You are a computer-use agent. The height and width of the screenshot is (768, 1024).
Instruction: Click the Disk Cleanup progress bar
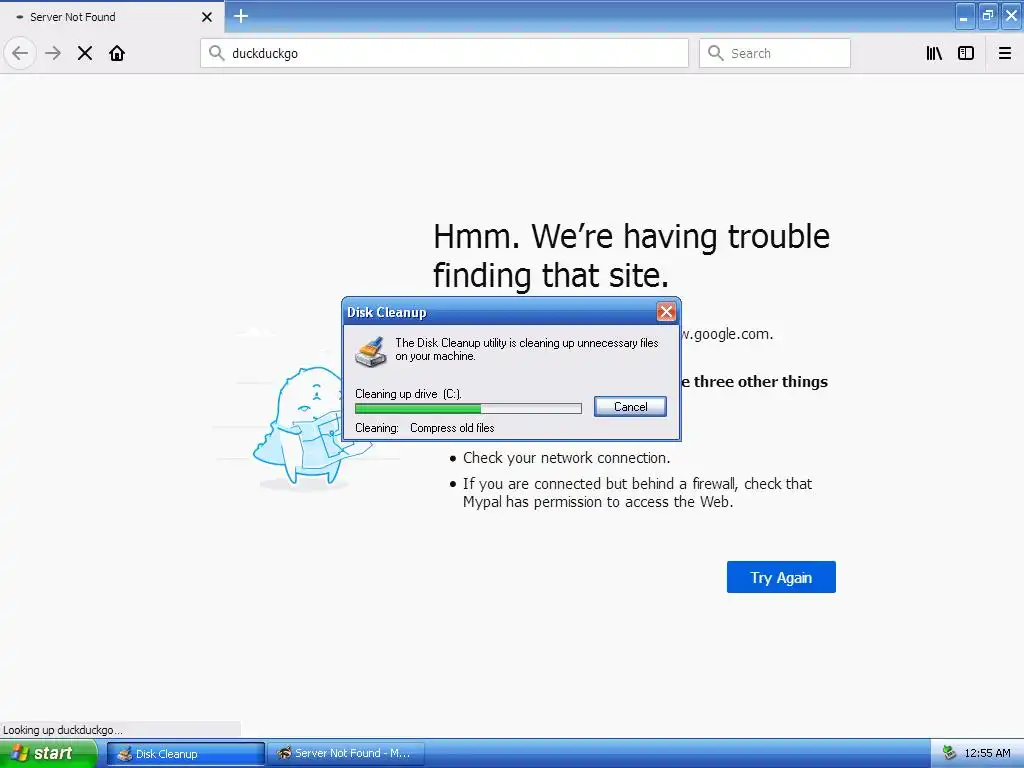[468, 408]
